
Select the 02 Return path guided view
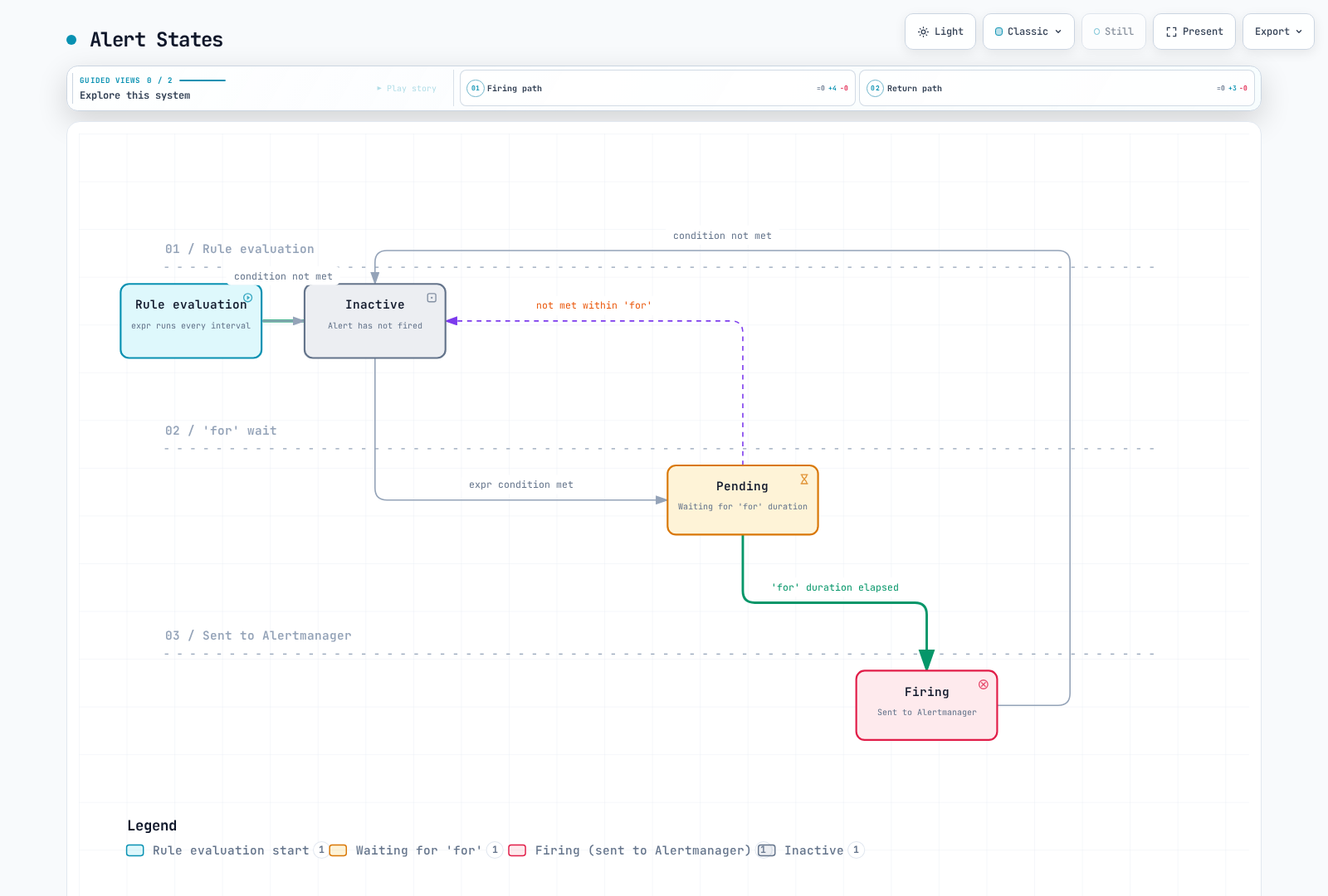1057,88
